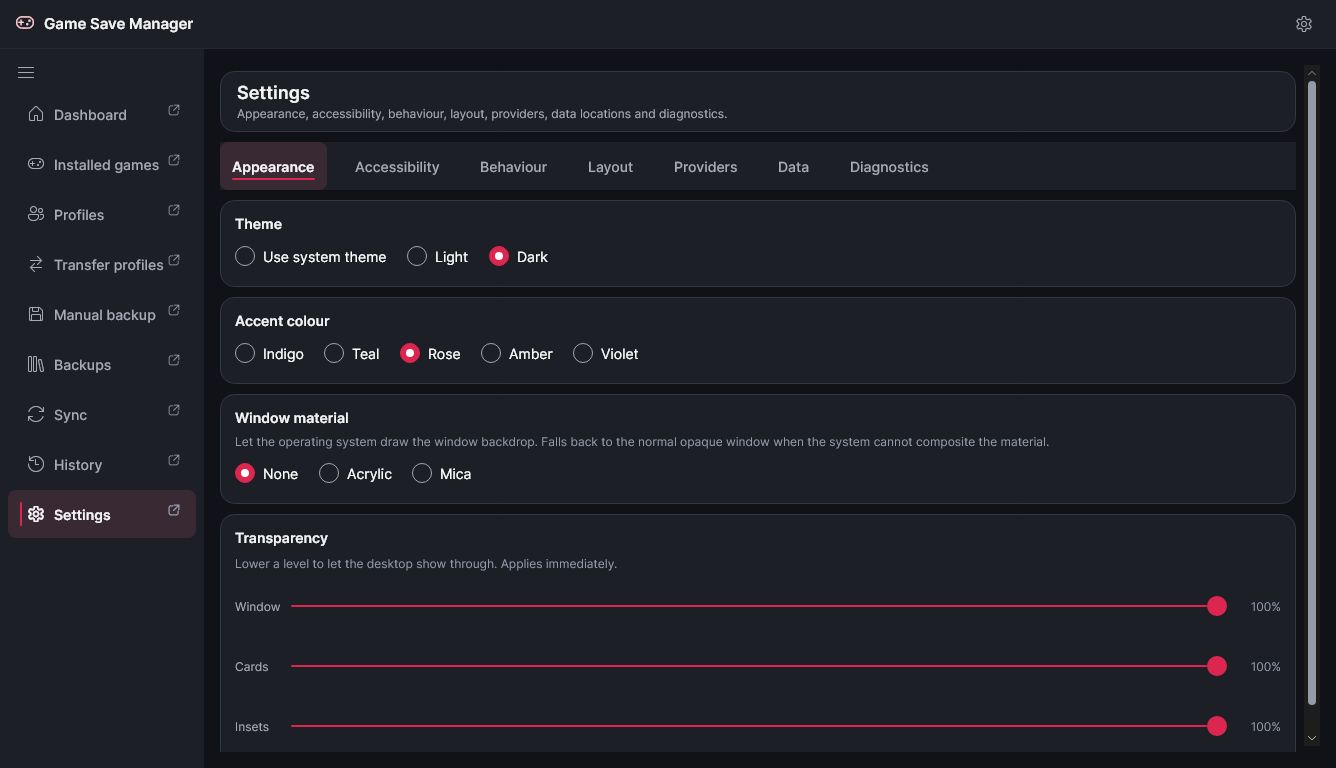Choose Teal accent colour
1336x768 pixels.
[352, 354]
